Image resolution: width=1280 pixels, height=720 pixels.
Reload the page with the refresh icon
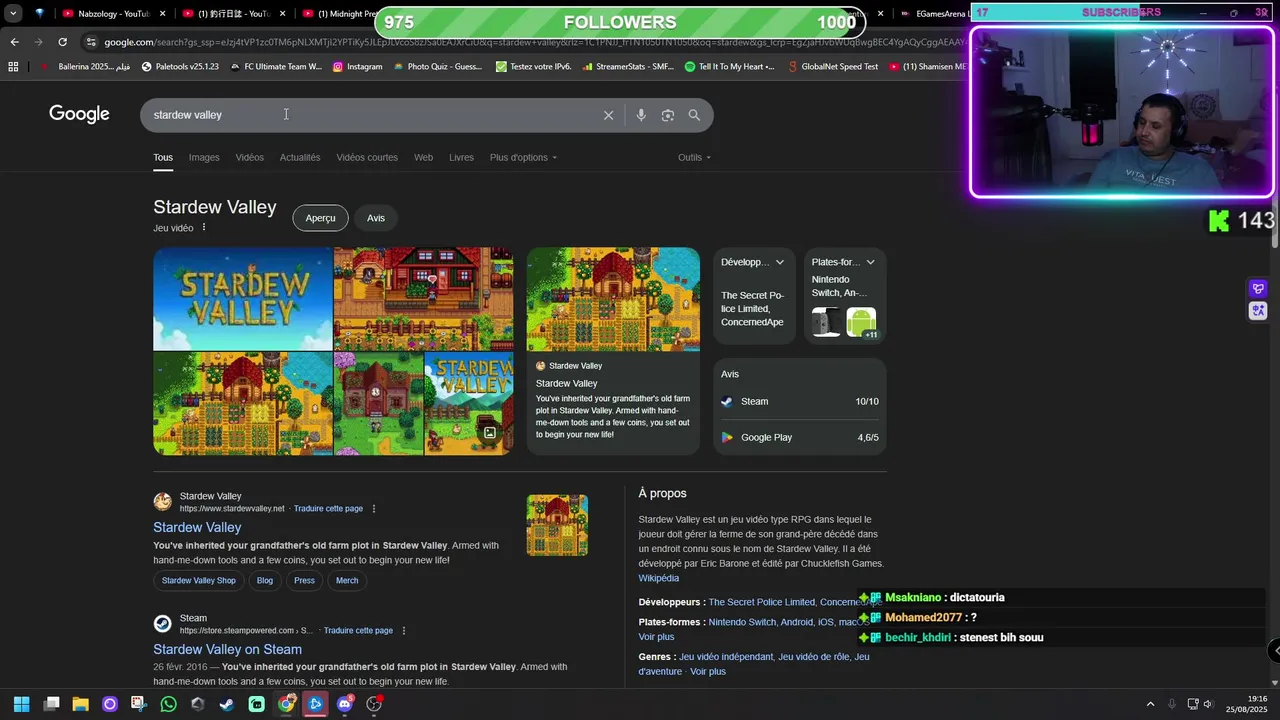coord(62,42)
